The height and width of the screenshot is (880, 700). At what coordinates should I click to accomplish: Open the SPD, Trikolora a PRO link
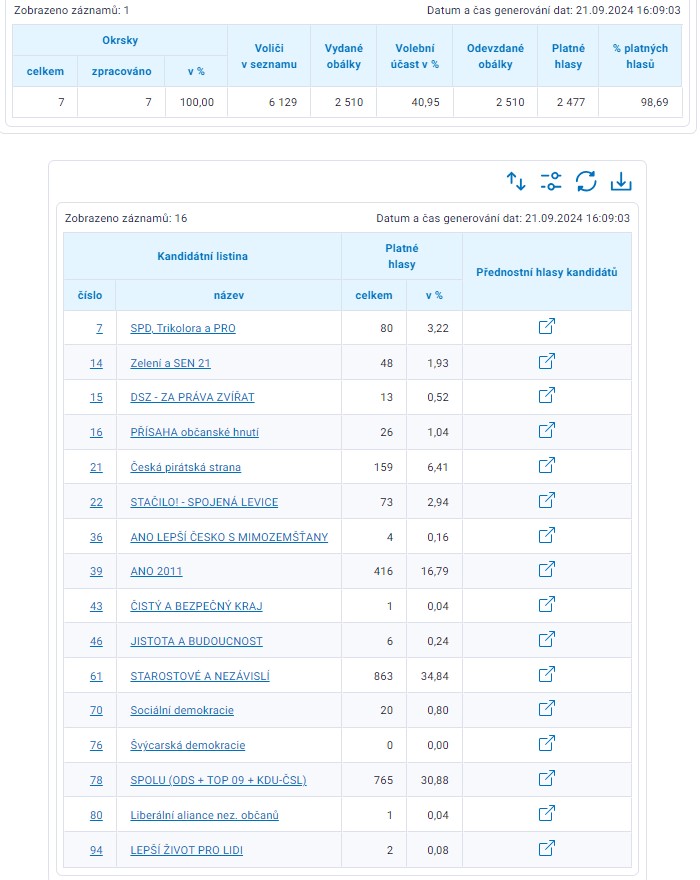point(183,328)
